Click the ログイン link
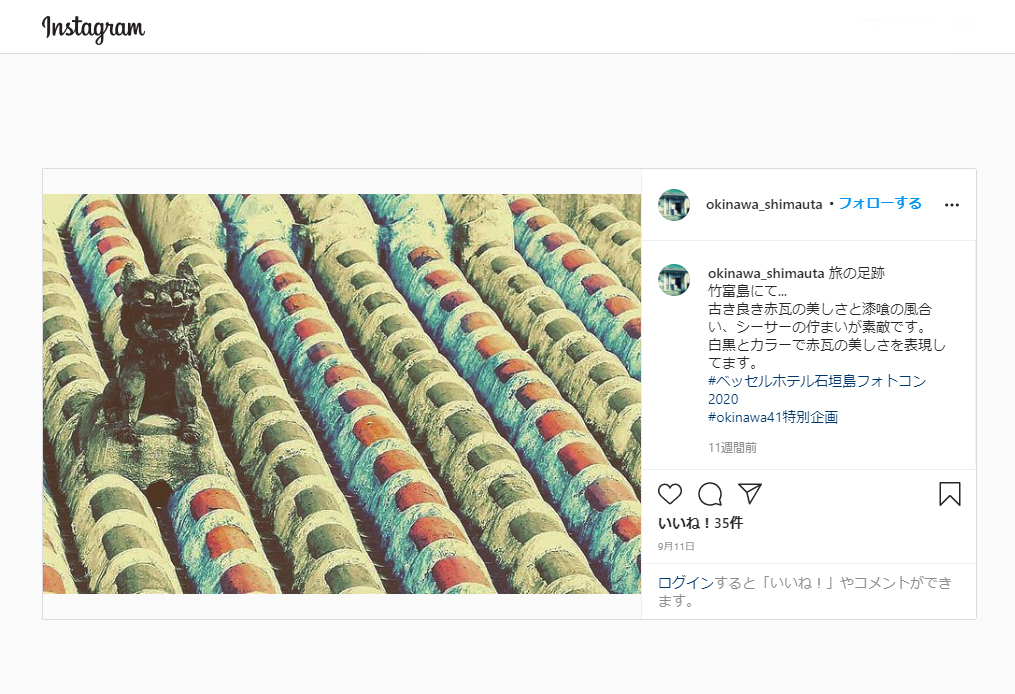Viewport: 1015px width, 694px height. 686,583
